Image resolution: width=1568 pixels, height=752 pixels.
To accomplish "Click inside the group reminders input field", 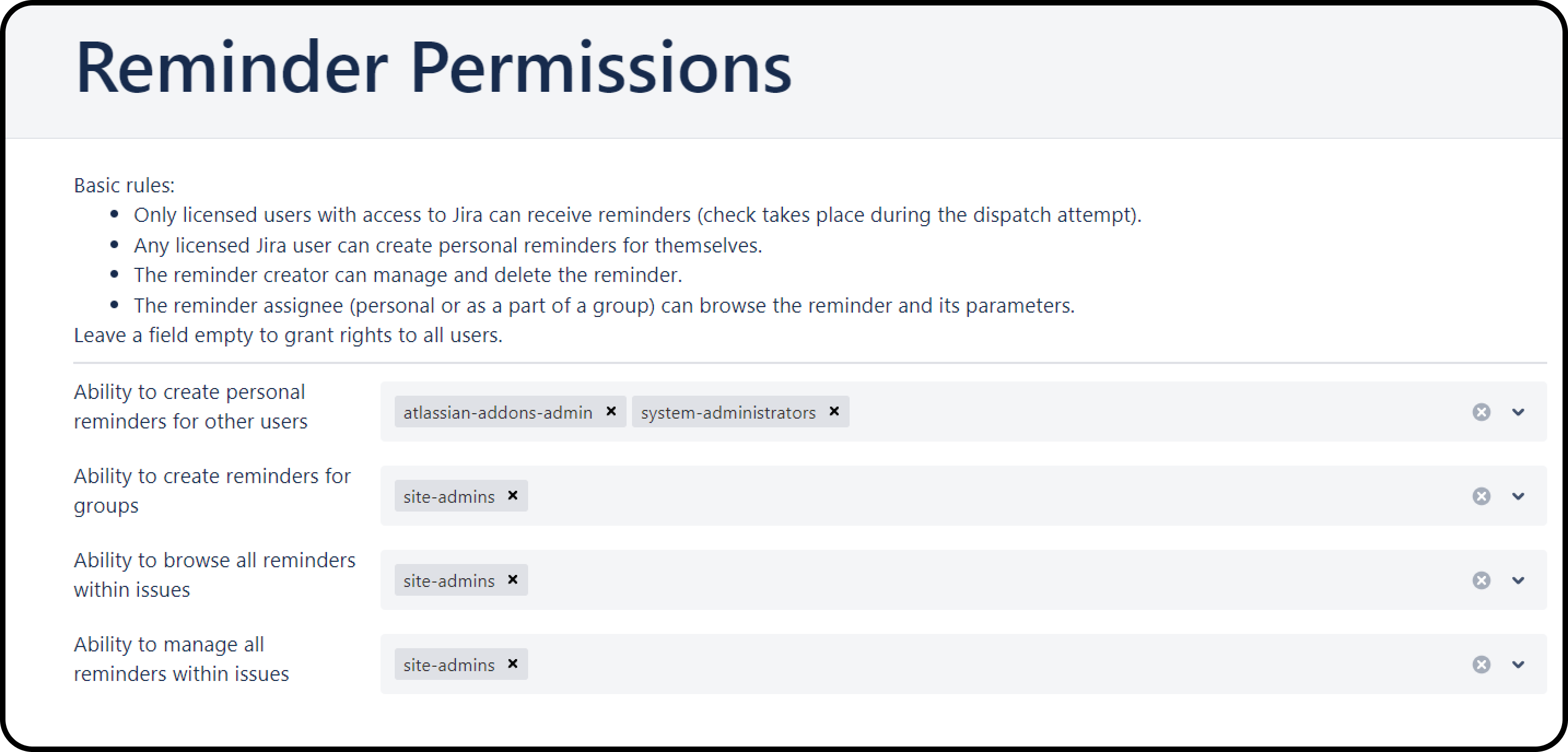I will tap(974, 496).
